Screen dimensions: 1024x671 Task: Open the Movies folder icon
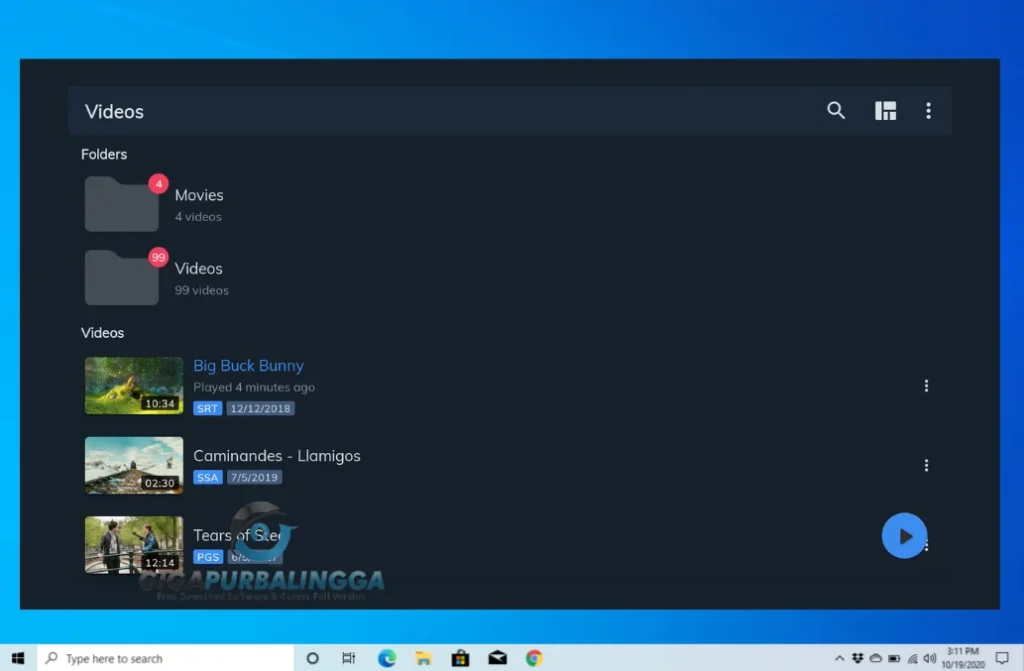pyautogui.click(x=121, y=203)
